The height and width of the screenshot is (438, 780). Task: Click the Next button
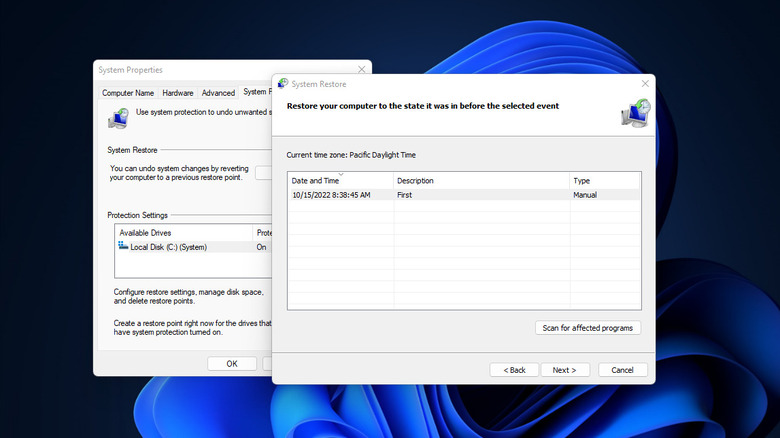(564, 370)
